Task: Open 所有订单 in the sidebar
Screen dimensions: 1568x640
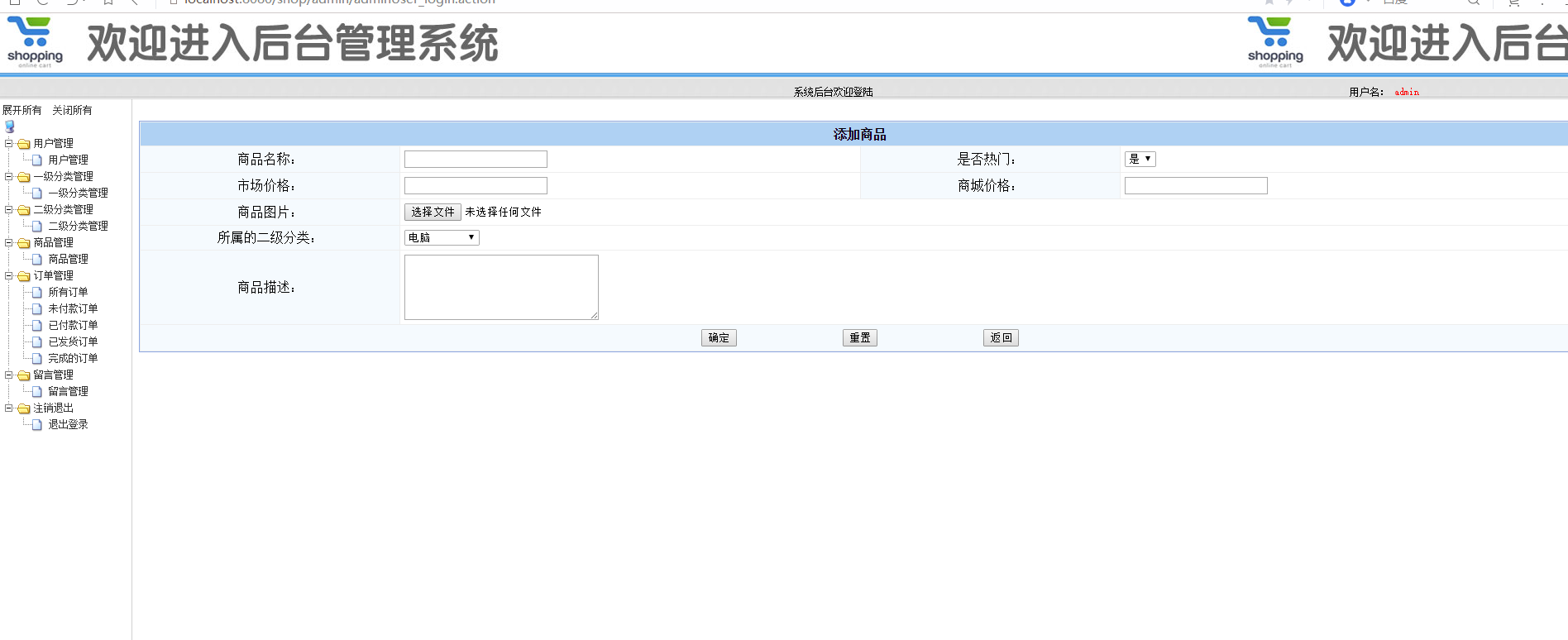Action: [x=68, y=292]
